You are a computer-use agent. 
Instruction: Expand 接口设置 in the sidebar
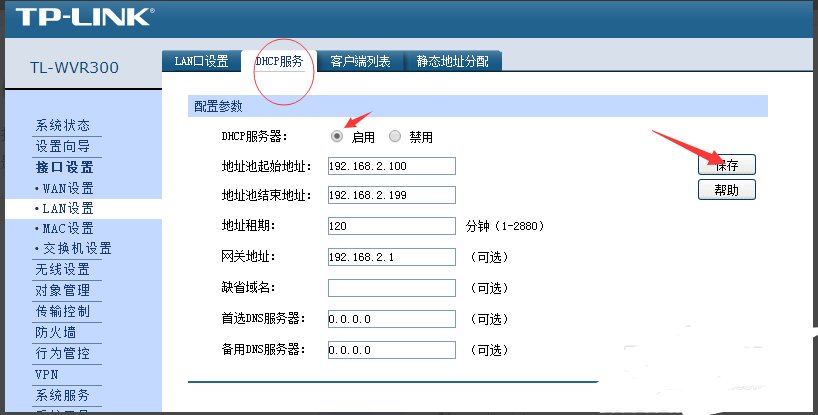point(64,167)
